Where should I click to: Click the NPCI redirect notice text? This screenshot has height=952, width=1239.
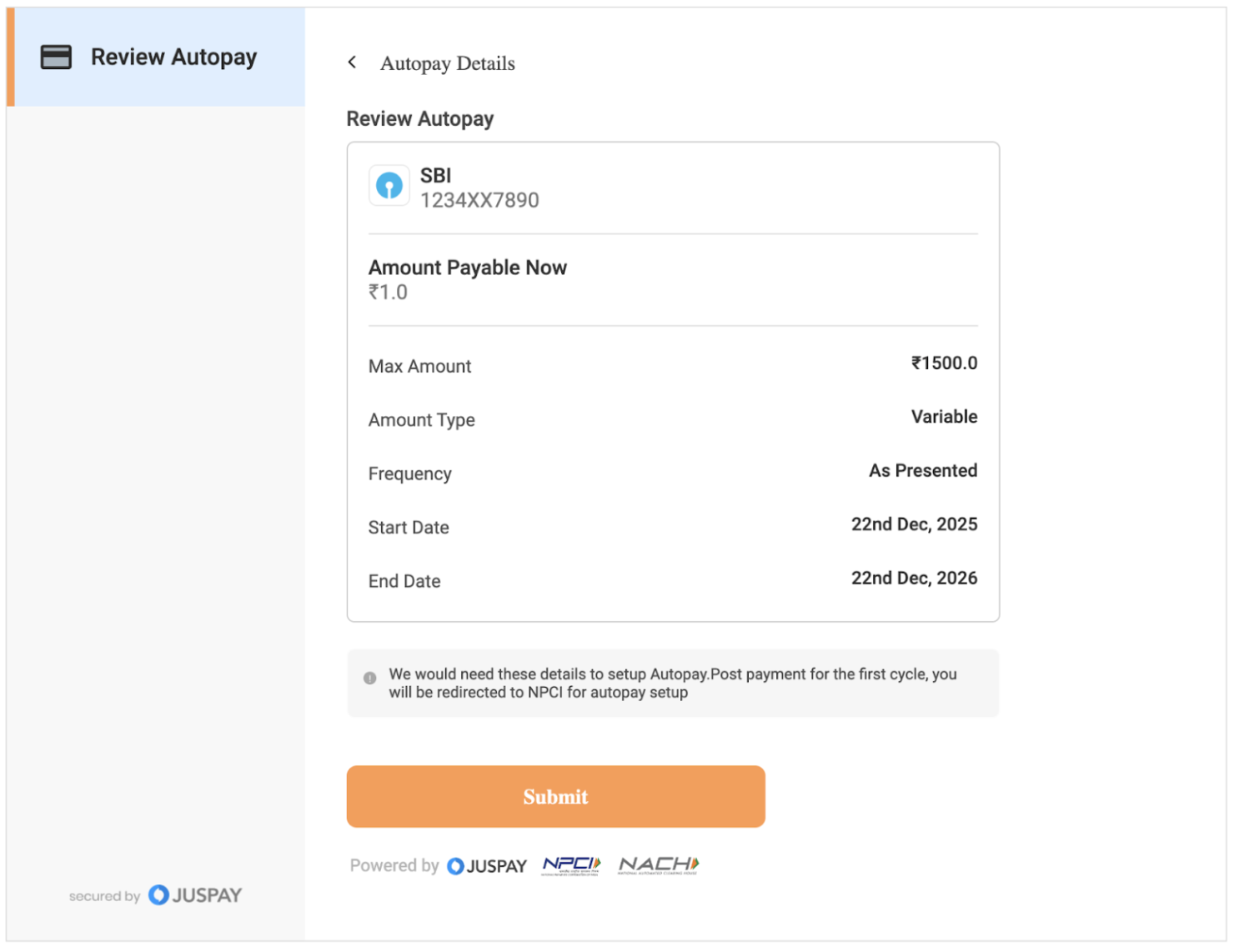(x=672, y=684)
